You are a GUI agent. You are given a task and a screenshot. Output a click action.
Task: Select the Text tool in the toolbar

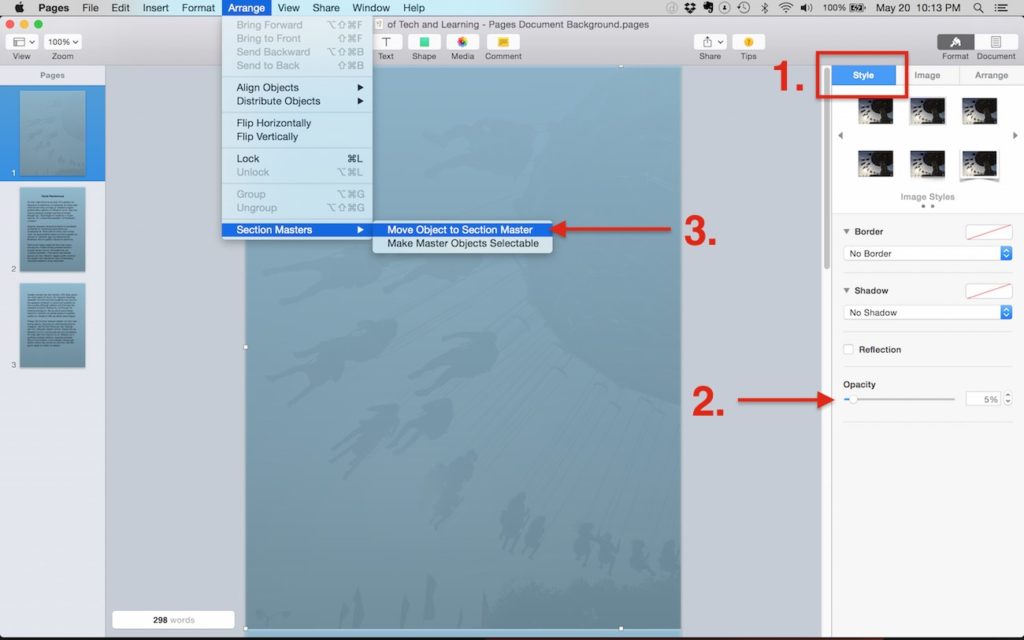click(x=387, y=42)
